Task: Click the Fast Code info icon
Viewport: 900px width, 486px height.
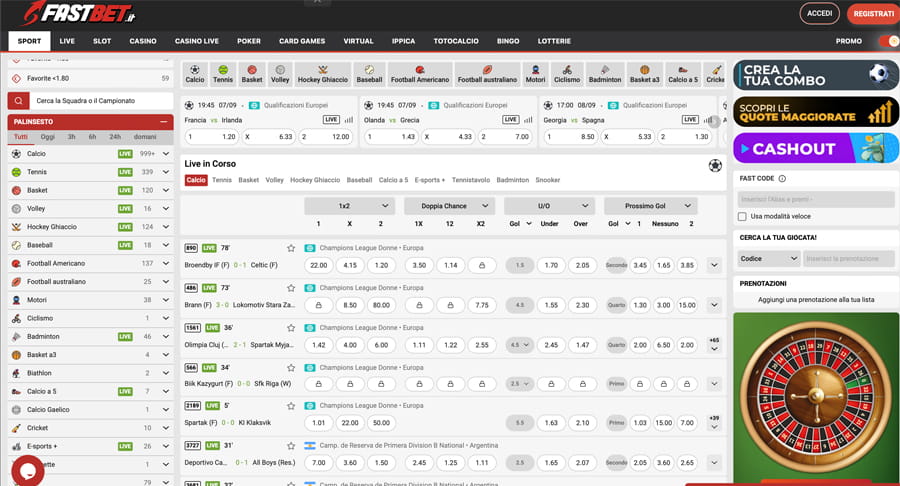Action: tap(782, 178)
